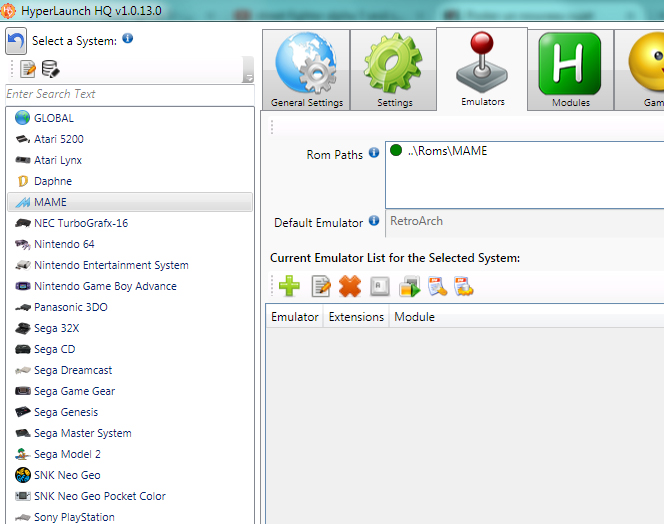Image resolution: width=664 pixels, height=524 pixels.
Task: Sort by the Emulator column header
Action: pos(295,317)
